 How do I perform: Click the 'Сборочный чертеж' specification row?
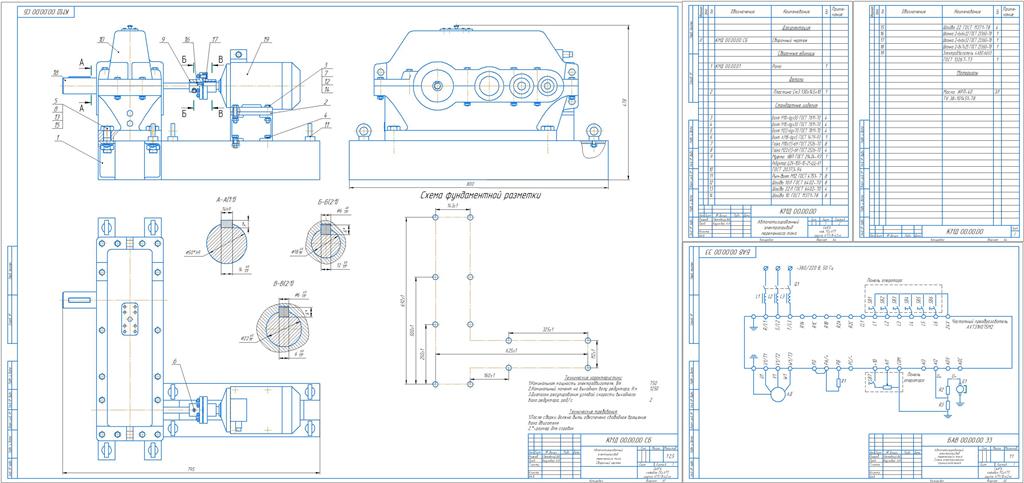point(775,40)
